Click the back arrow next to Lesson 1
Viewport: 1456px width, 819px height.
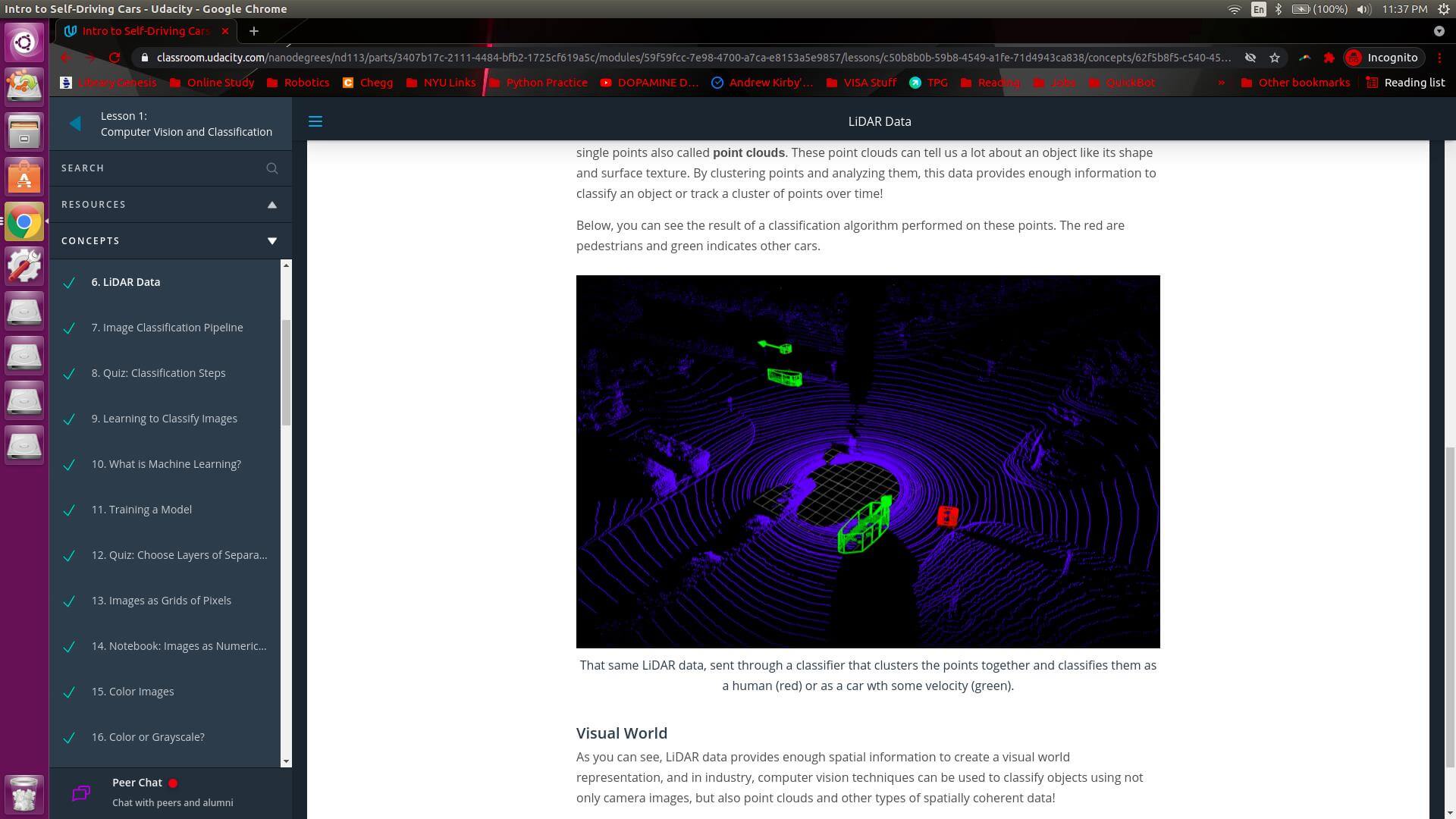click(x=75, y=124)
